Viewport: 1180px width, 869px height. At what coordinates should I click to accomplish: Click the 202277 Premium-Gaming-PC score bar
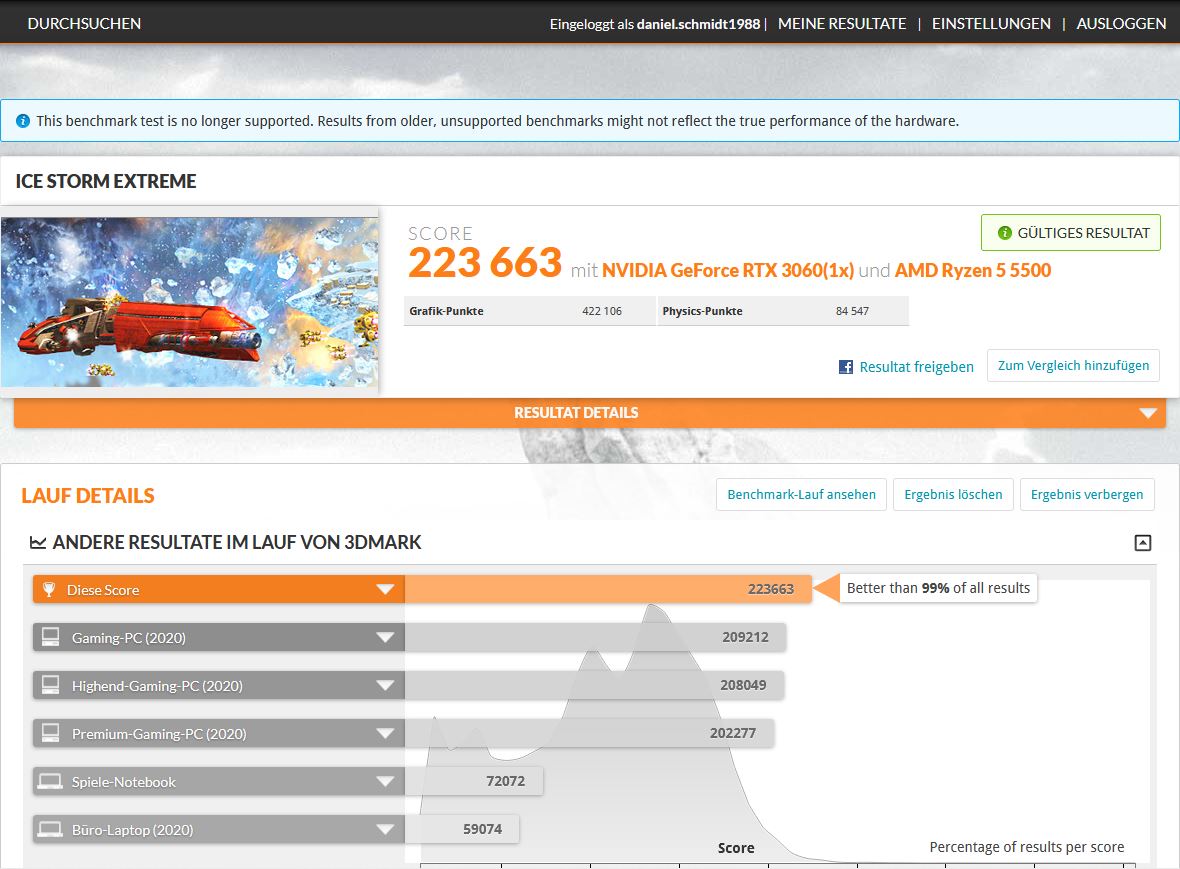(x=589, y=734)
